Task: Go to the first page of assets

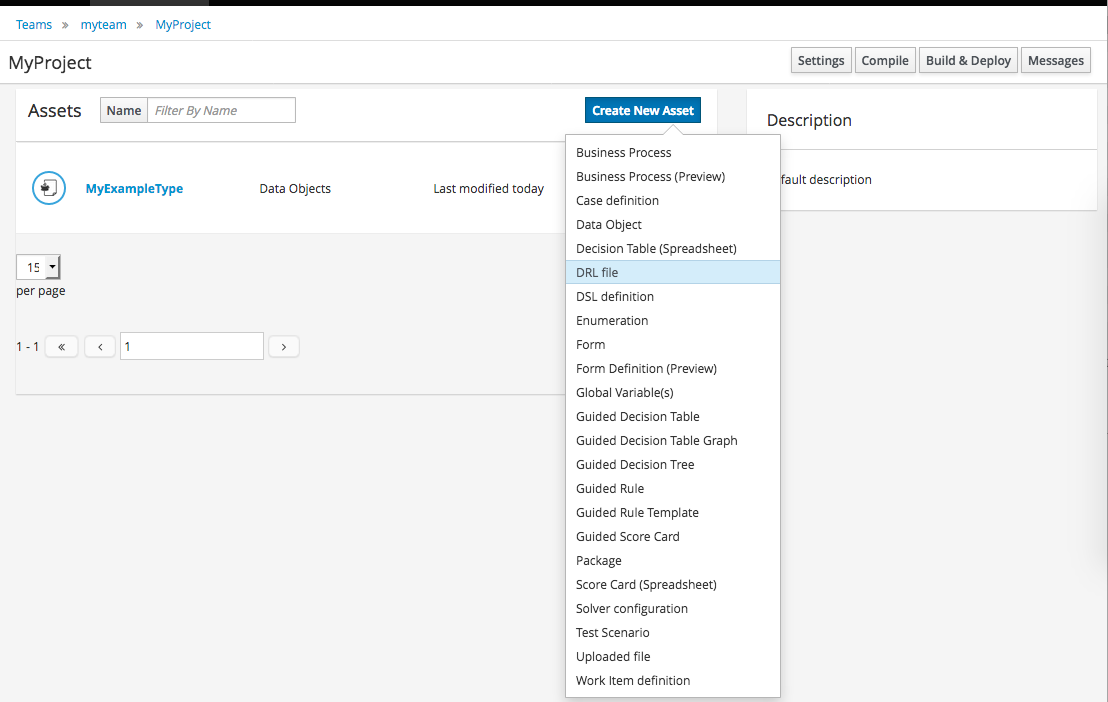Action: click(61, 347)
